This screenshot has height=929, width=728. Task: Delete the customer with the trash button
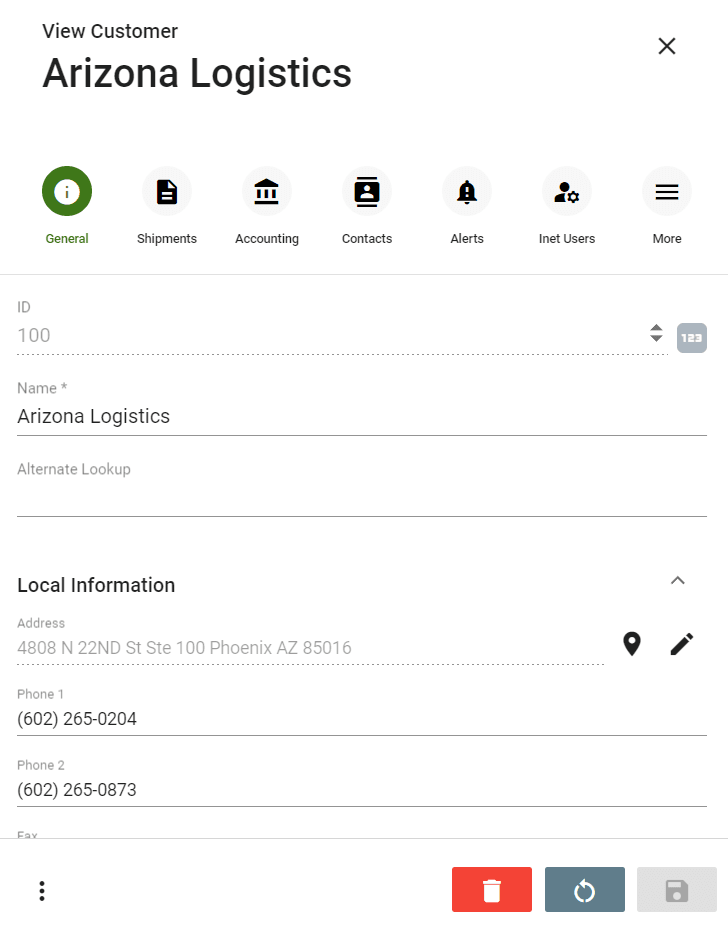point(491,889)
